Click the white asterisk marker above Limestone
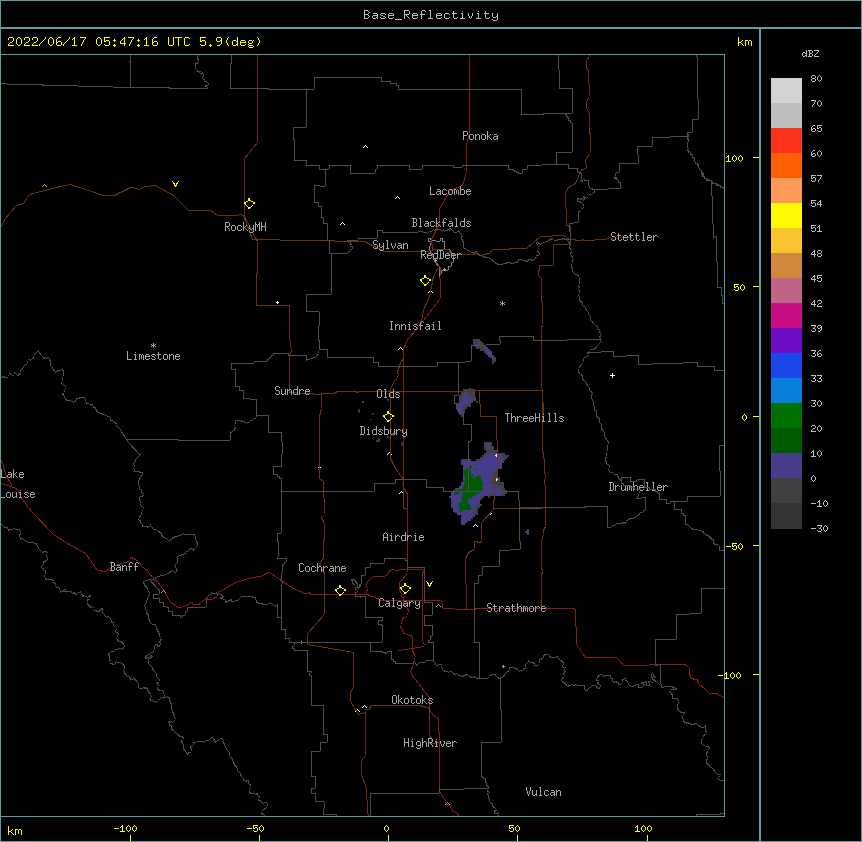 (153, 345)
